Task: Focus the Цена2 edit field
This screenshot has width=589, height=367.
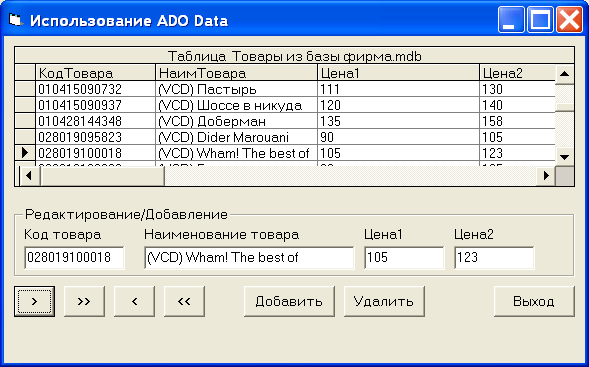Action: pyautogui.click(x=494, y=258)
